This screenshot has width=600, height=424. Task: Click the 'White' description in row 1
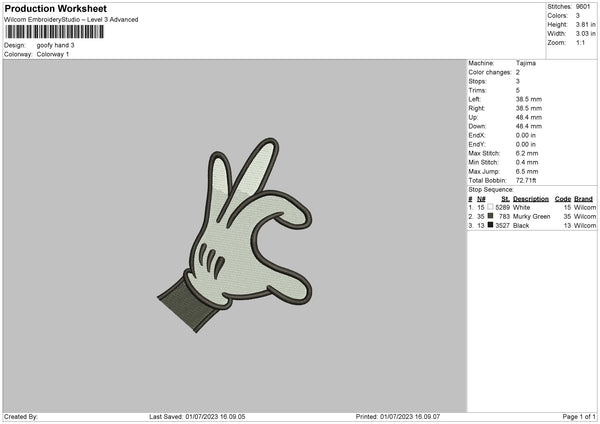pos(522,207)
